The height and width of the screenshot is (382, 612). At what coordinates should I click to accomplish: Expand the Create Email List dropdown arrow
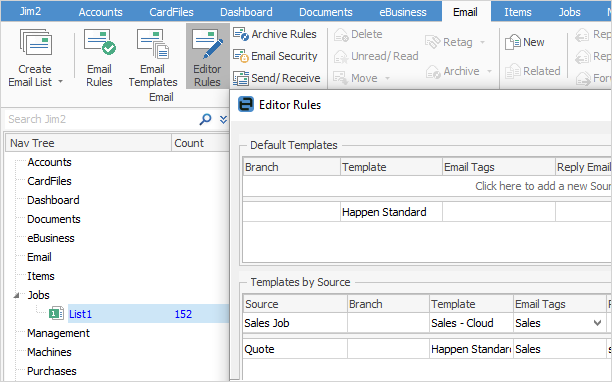60,82
